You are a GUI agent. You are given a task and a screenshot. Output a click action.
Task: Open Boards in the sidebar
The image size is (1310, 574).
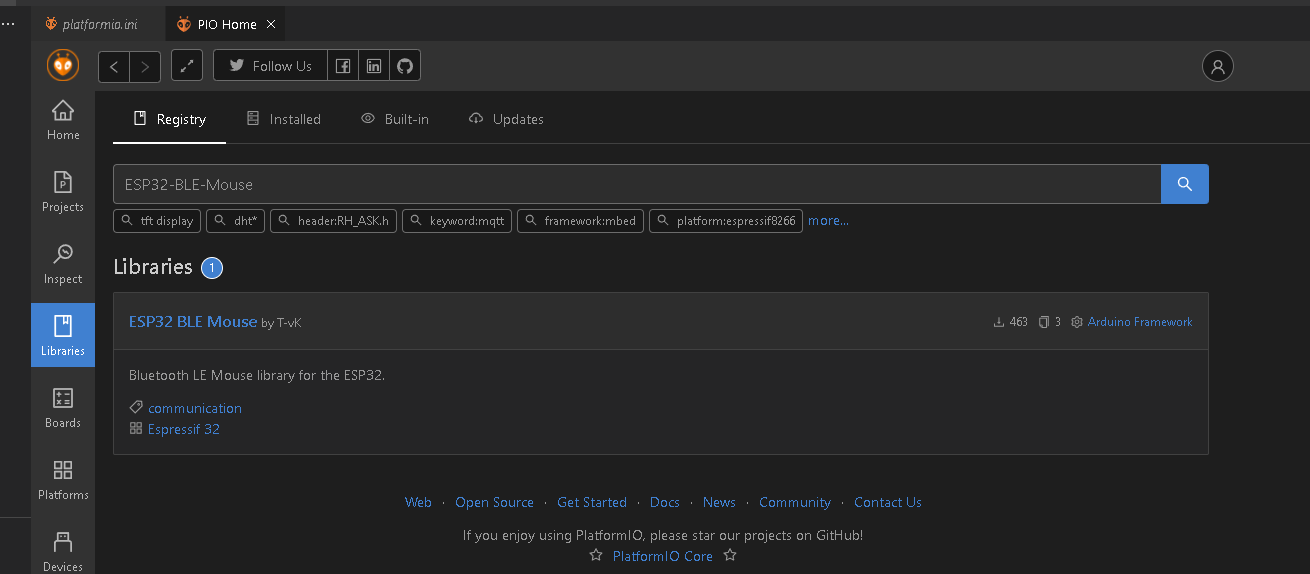[x=63, y=408]
